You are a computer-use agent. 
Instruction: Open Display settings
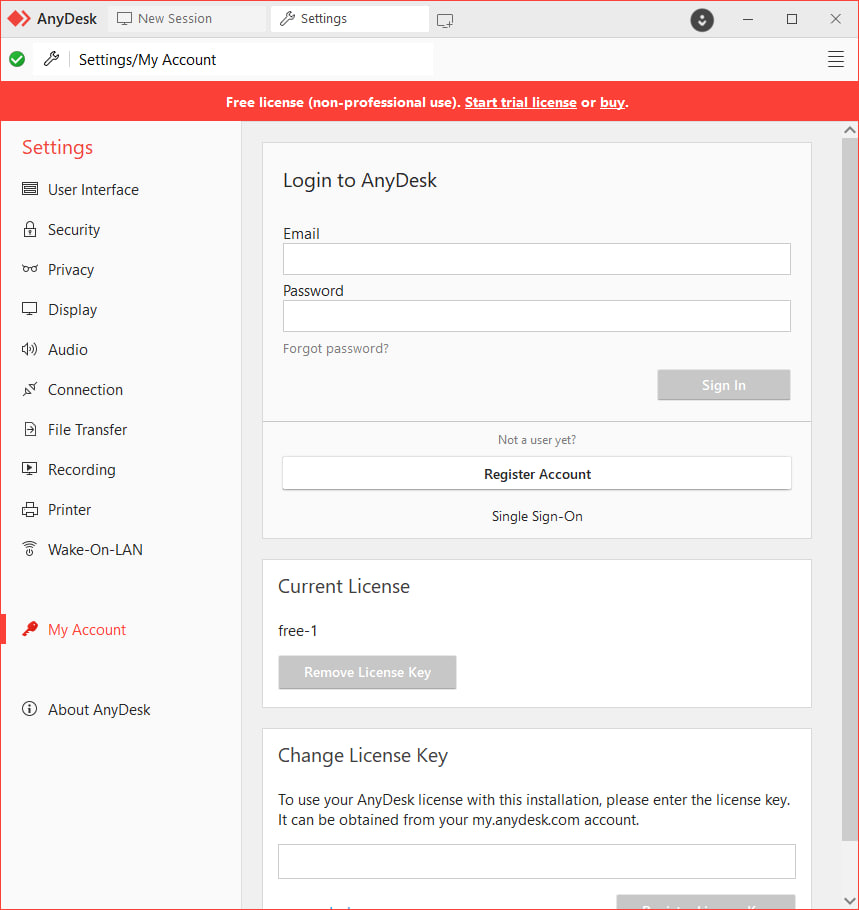(72, 310)
